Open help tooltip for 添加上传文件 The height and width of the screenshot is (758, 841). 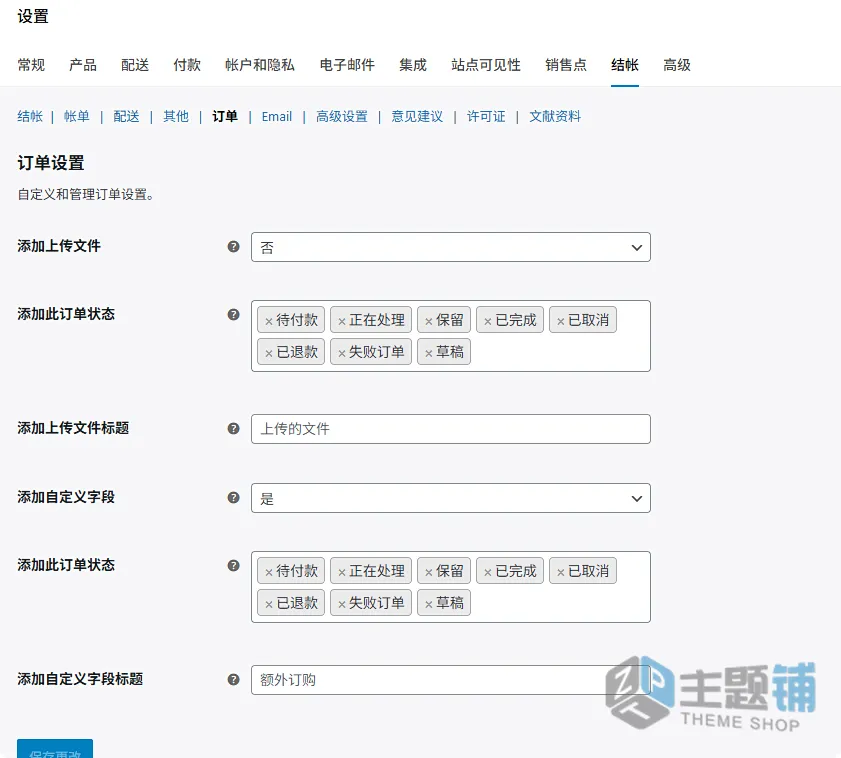[x=233, y=246]
